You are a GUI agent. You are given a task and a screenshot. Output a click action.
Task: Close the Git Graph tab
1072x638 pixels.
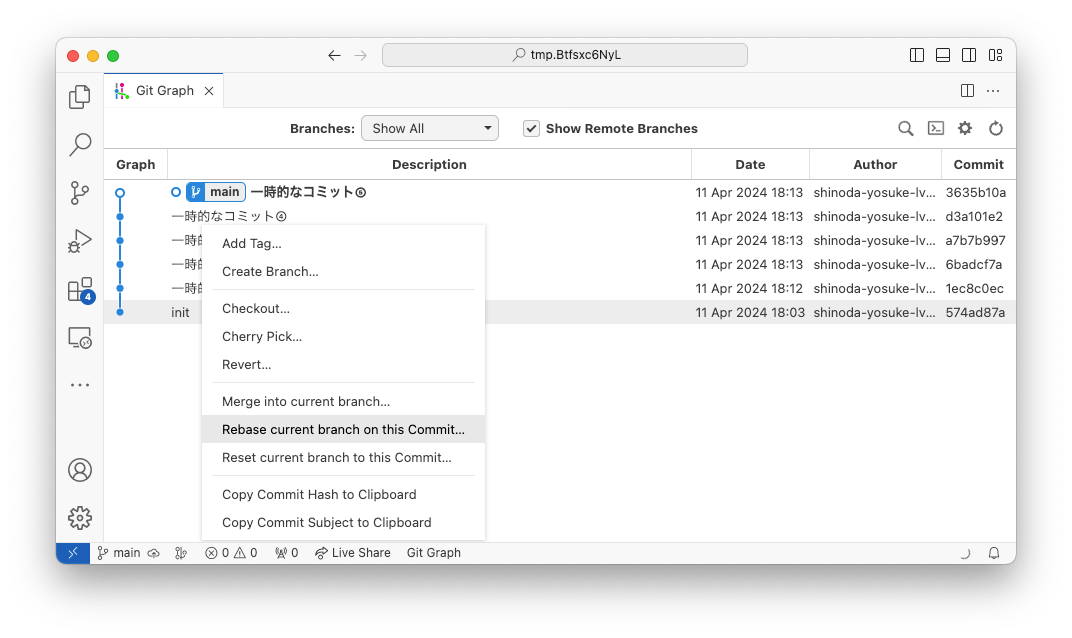pos(209,91)
